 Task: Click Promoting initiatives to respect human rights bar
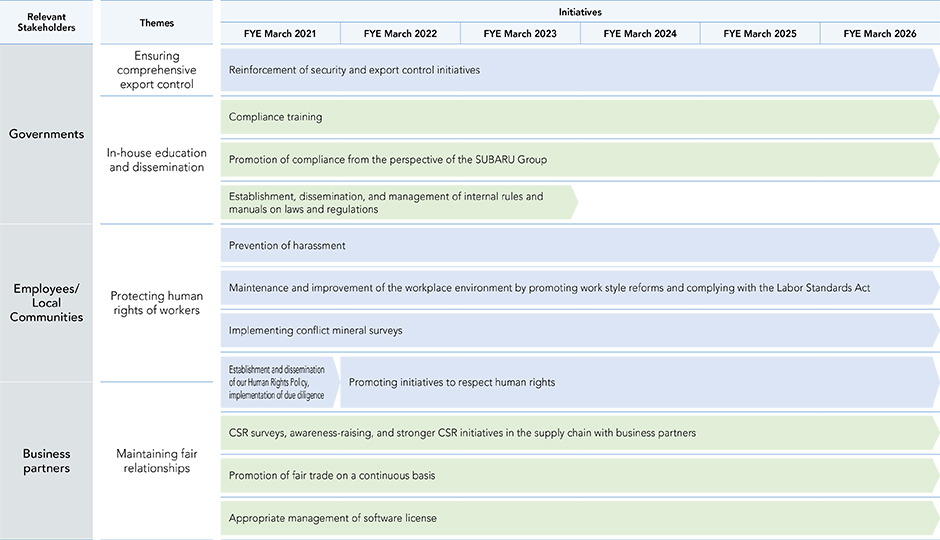(x=640, y=382)
